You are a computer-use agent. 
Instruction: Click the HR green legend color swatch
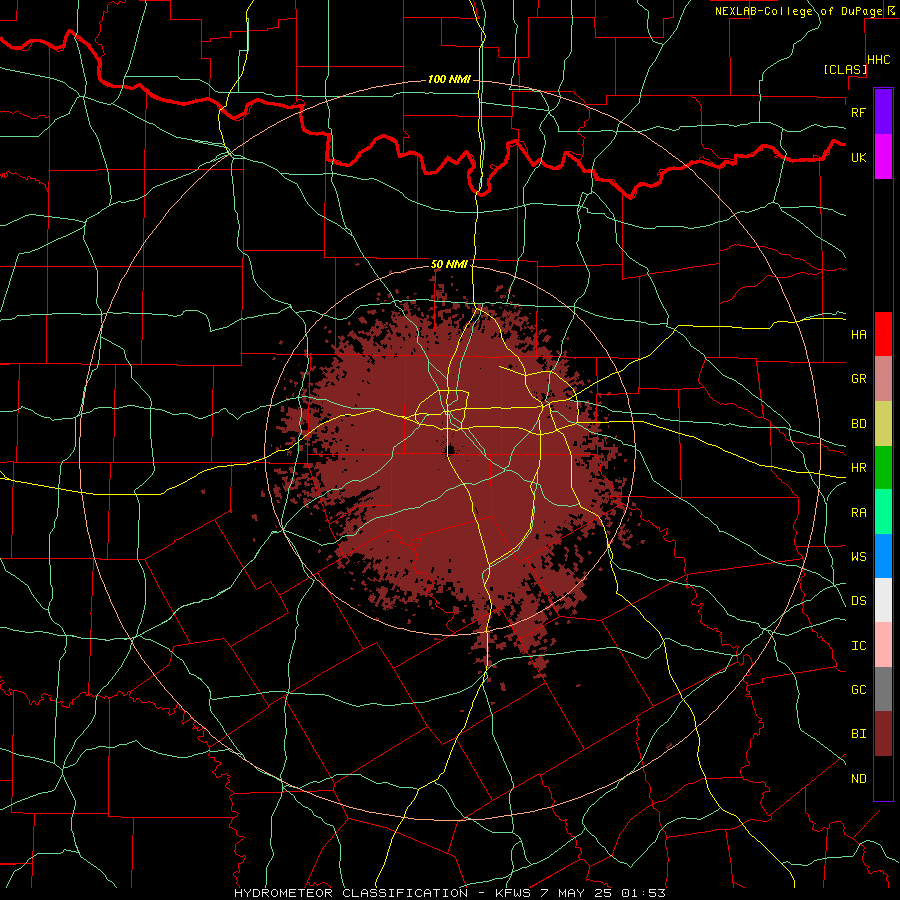(883, 468)
